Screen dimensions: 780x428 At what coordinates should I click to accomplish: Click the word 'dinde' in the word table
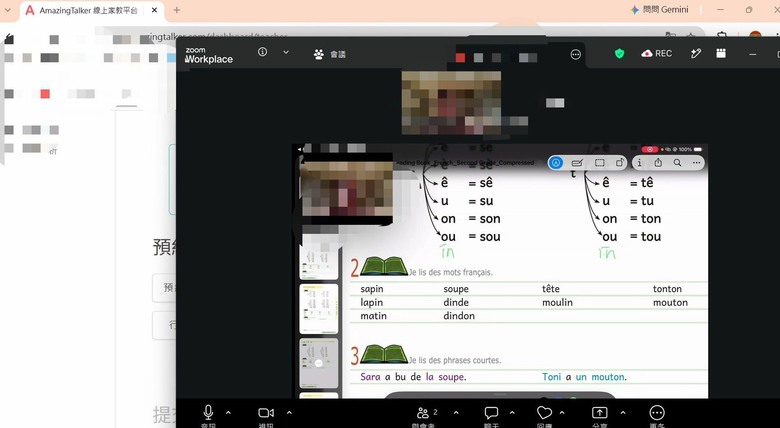(456, 303)
